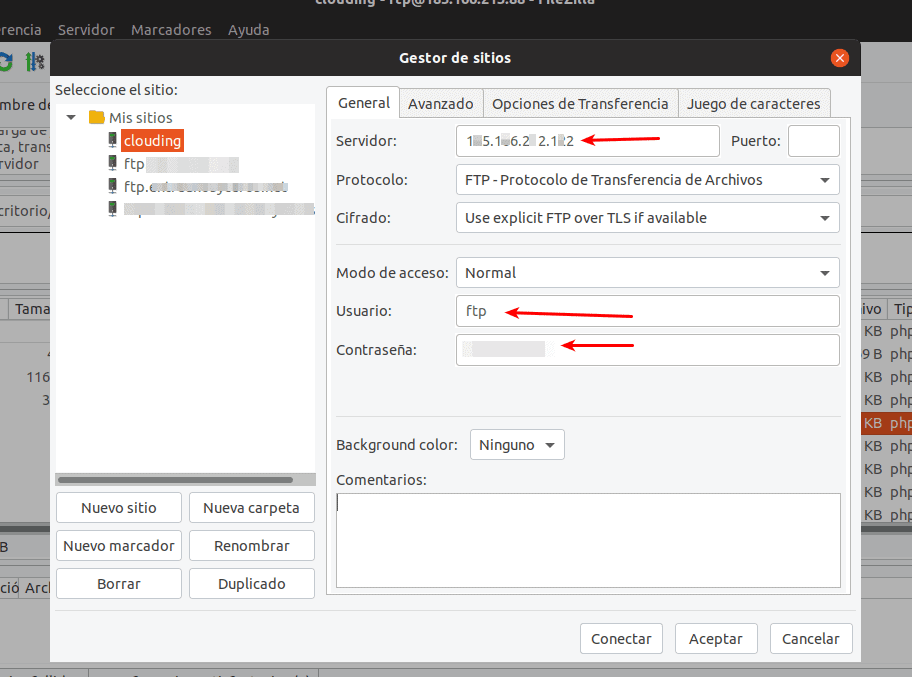912x677 pixels.
Task: Click the Borrar button
Action: tap(119, 583)
